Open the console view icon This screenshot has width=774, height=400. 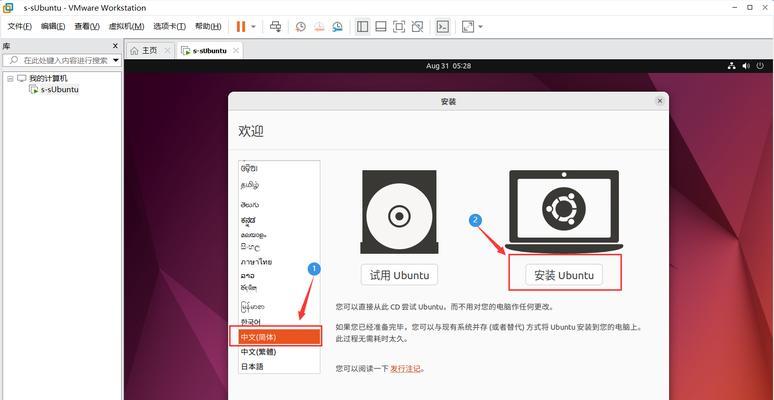click(x=443, y=27)
